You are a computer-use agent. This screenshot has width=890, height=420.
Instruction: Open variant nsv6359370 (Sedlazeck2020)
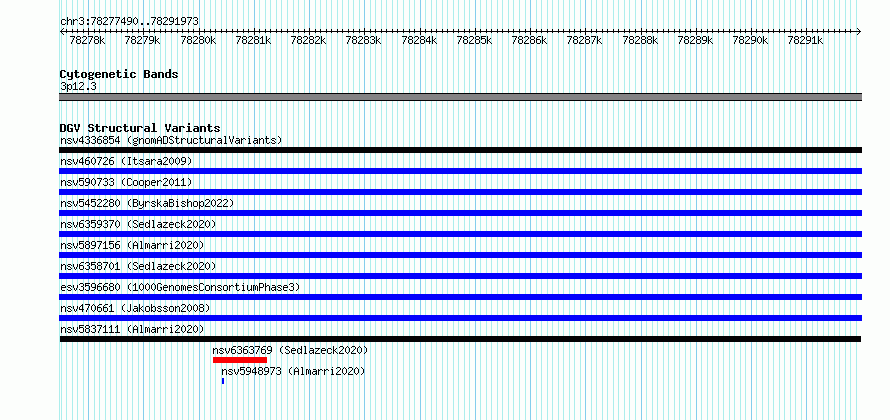(x=138, y=224)
